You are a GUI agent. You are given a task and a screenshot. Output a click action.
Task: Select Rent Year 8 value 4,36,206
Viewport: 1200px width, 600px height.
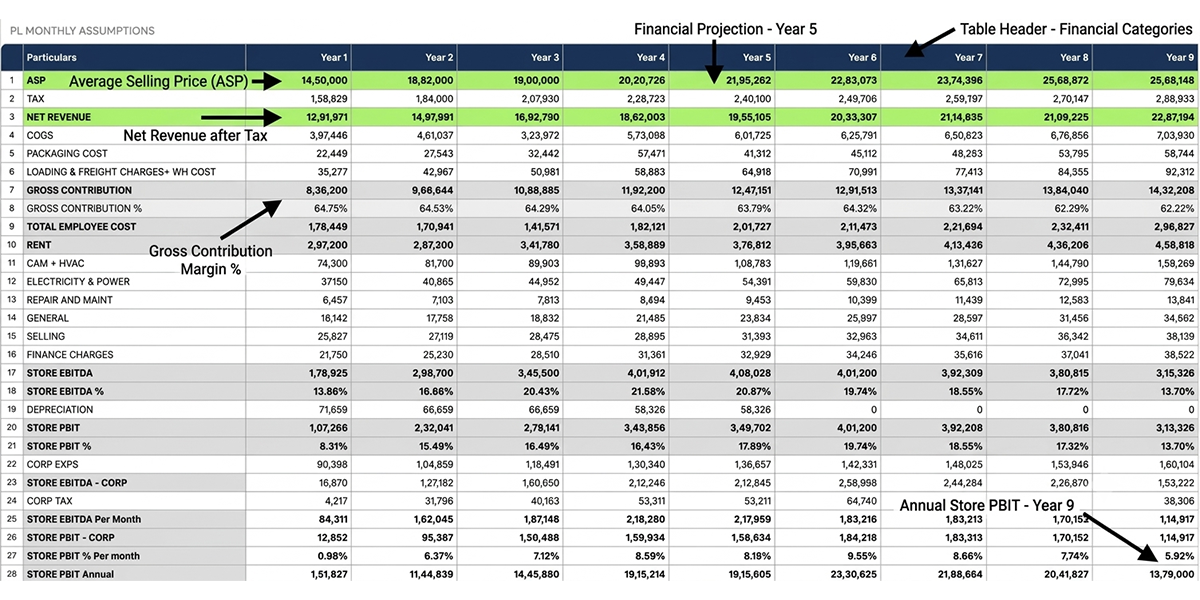click(x=1067, y=245)
